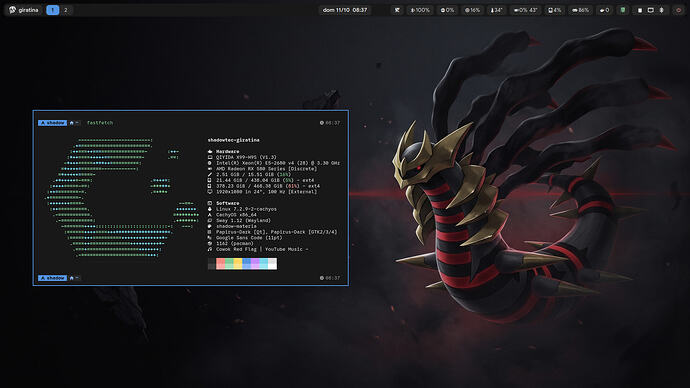This screenshot has width=690, height=388.
Task: Open the red power menu icon
Action: point(678,10)
